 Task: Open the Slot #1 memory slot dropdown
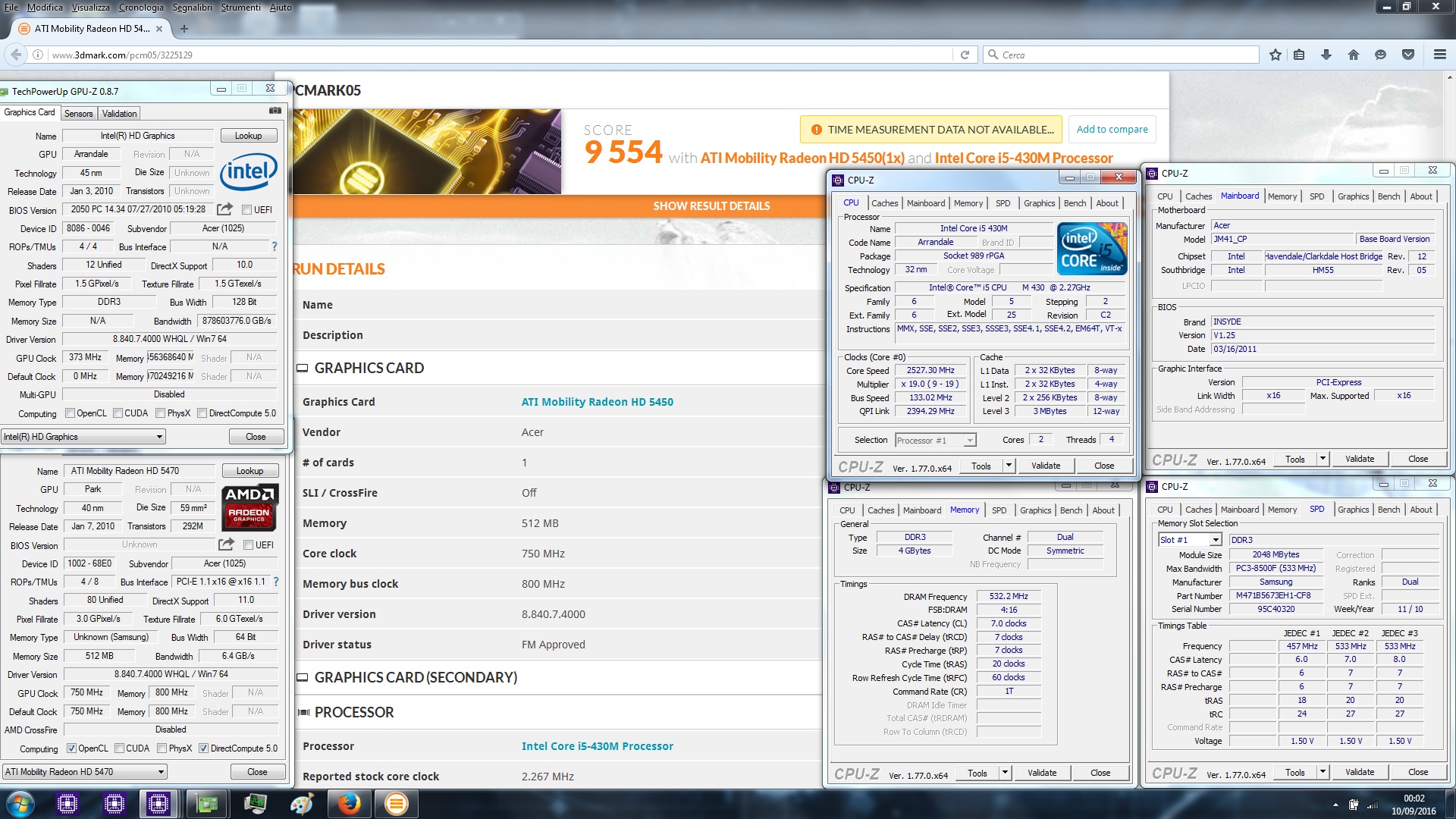click(1190, 540)
